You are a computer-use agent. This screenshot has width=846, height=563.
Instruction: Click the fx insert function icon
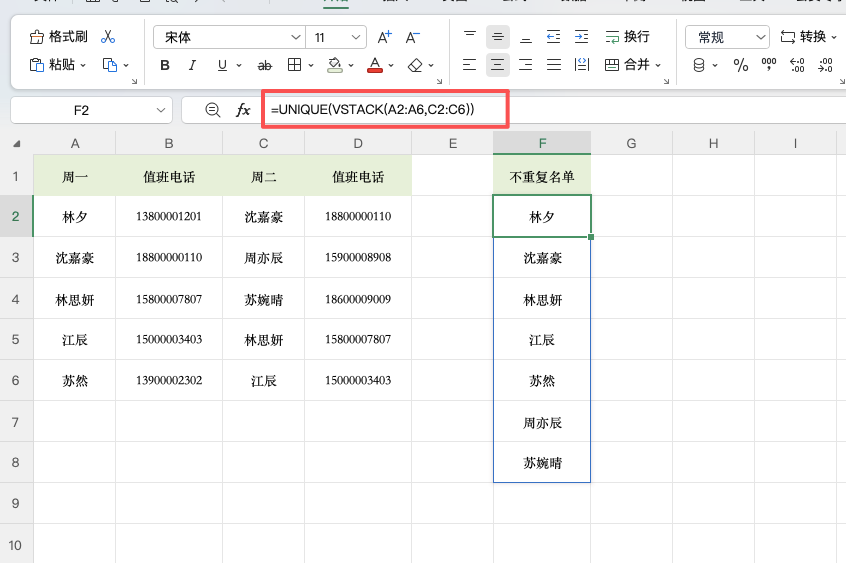pyautogui.click(x=243, y=110)
